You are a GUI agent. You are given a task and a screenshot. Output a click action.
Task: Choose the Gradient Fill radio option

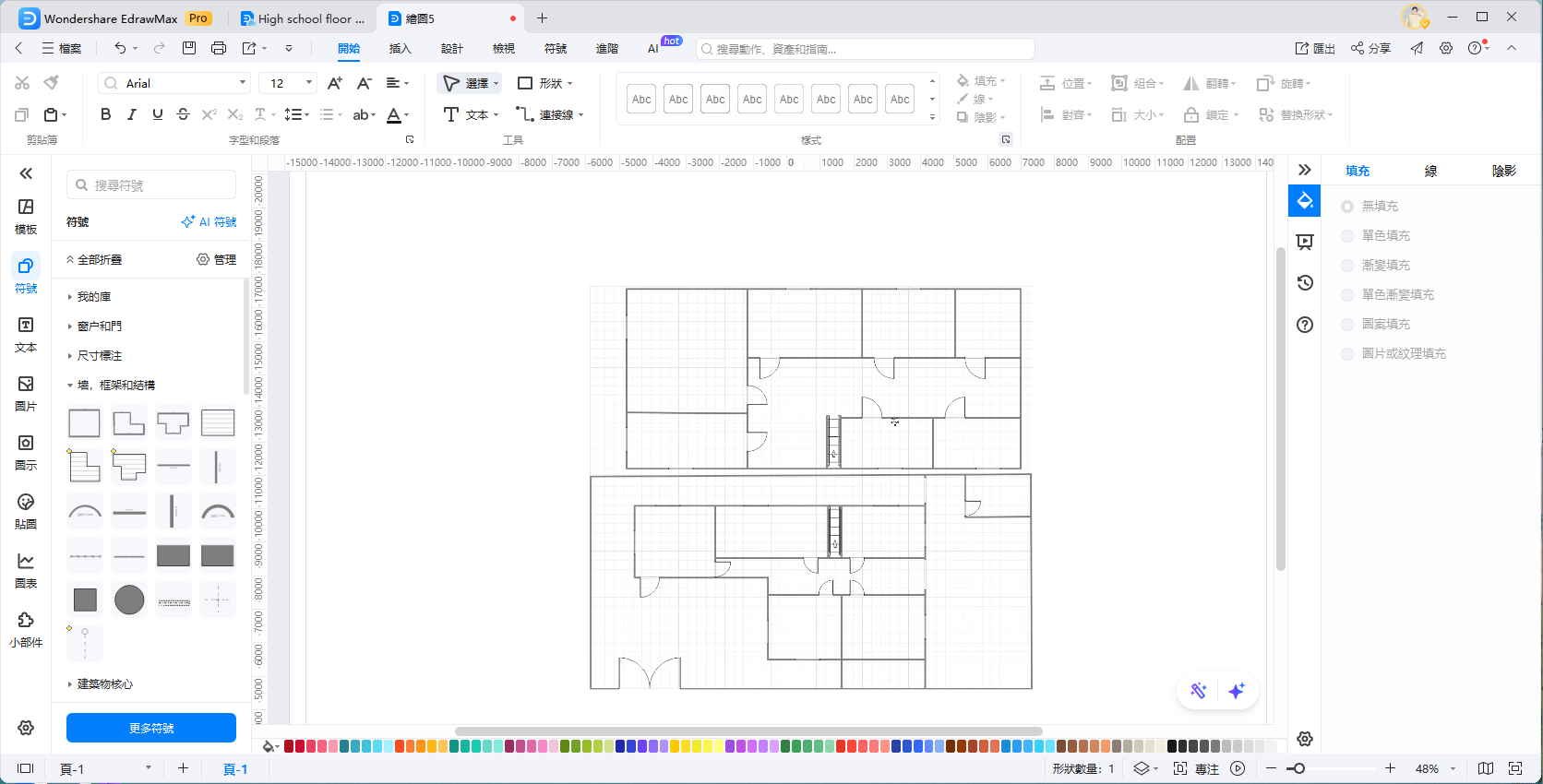(x=1347, y=266)
